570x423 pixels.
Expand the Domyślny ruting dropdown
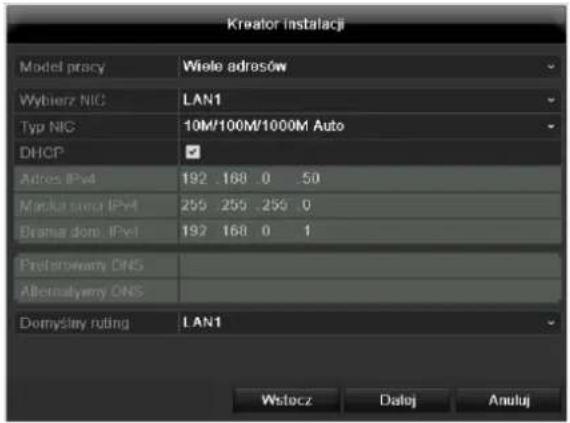pyautogui.click(x=370, y=323)
